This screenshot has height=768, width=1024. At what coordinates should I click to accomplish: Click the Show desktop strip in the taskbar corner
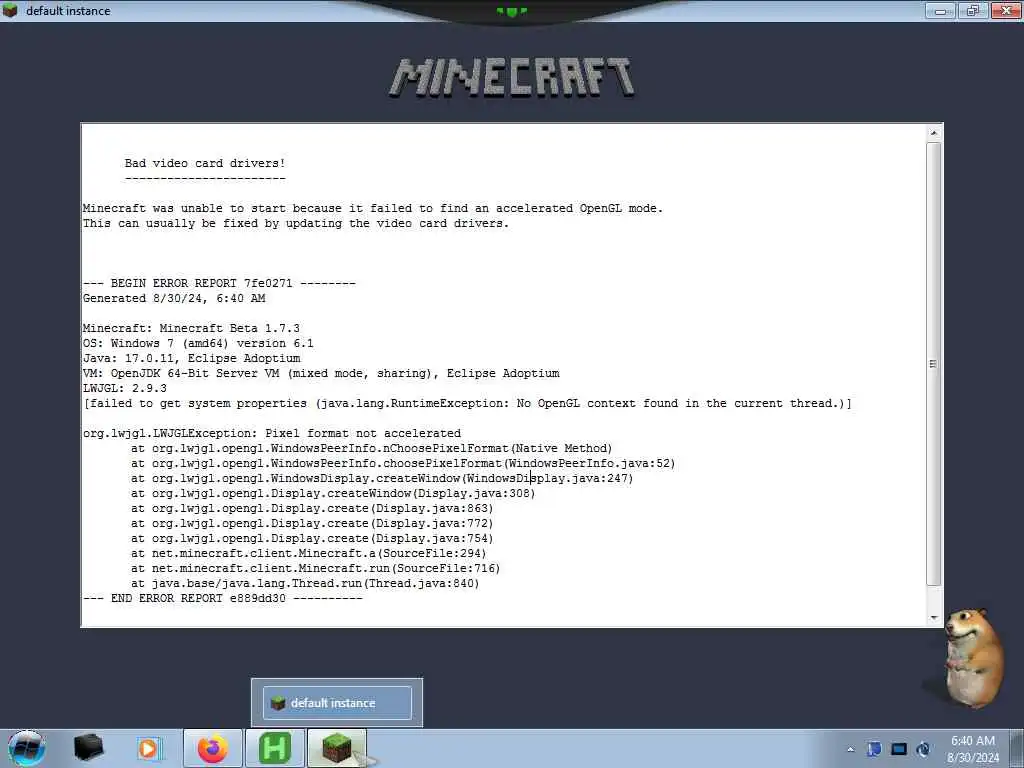1016,748
